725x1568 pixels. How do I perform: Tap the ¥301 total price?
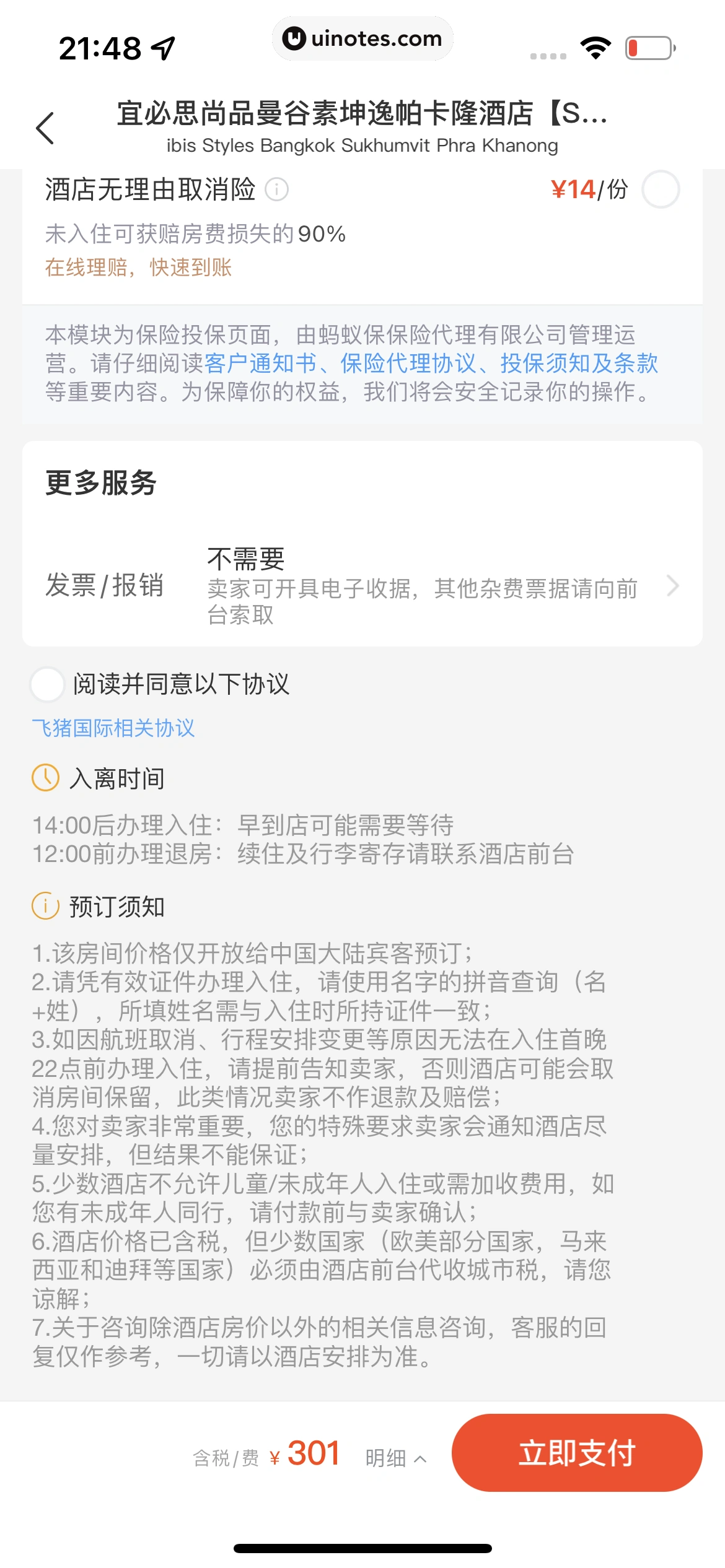(313, 1453)
